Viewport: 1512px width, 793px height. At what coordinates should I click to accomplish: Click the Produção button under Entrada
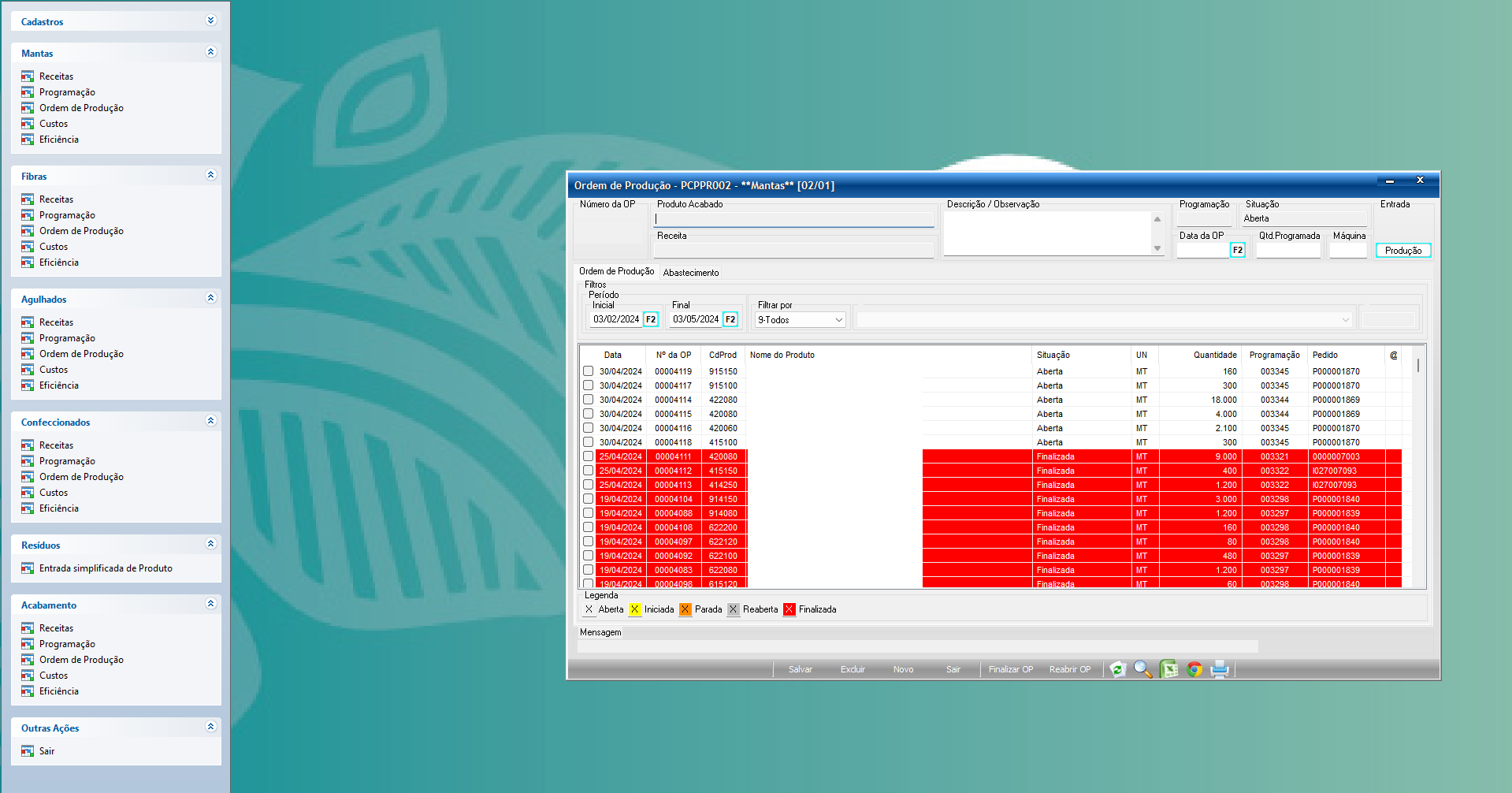coord(1403,251)
